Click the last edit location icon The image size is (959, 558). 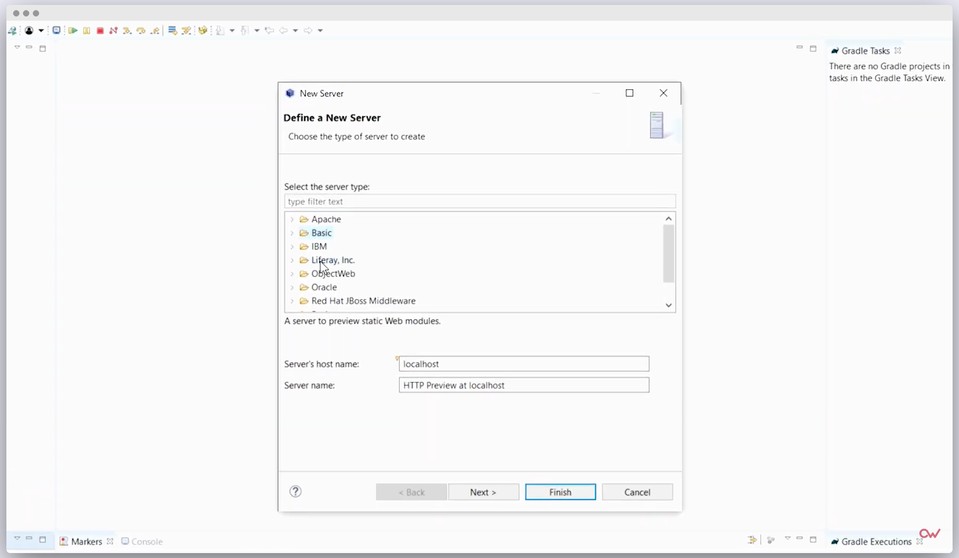pyautogui.click(x=270, y=31)
